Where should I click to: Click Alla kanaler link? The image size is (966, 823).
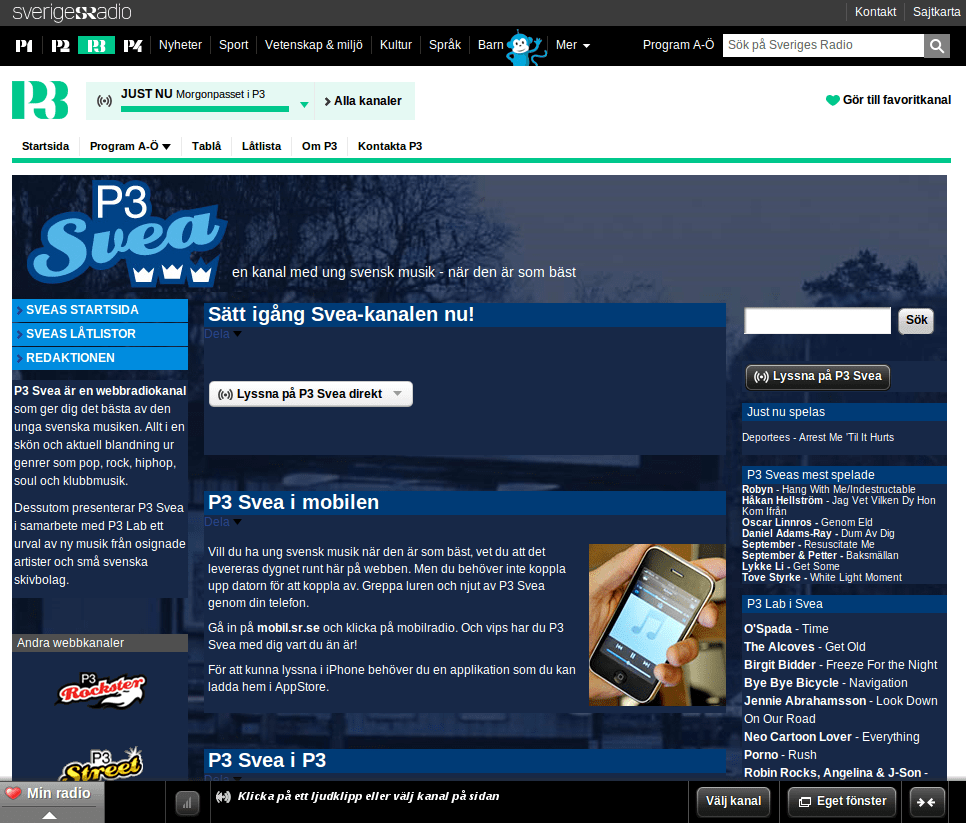click(363, 101)
